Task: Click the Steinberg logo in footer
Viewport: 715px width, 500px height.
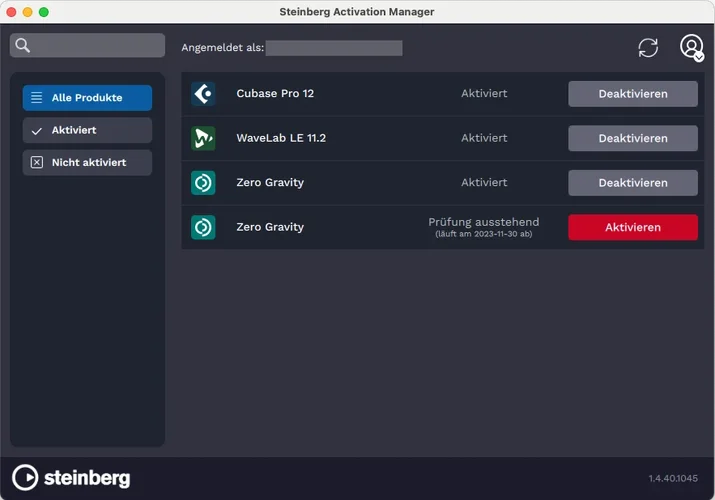Action: click(71, 478)
